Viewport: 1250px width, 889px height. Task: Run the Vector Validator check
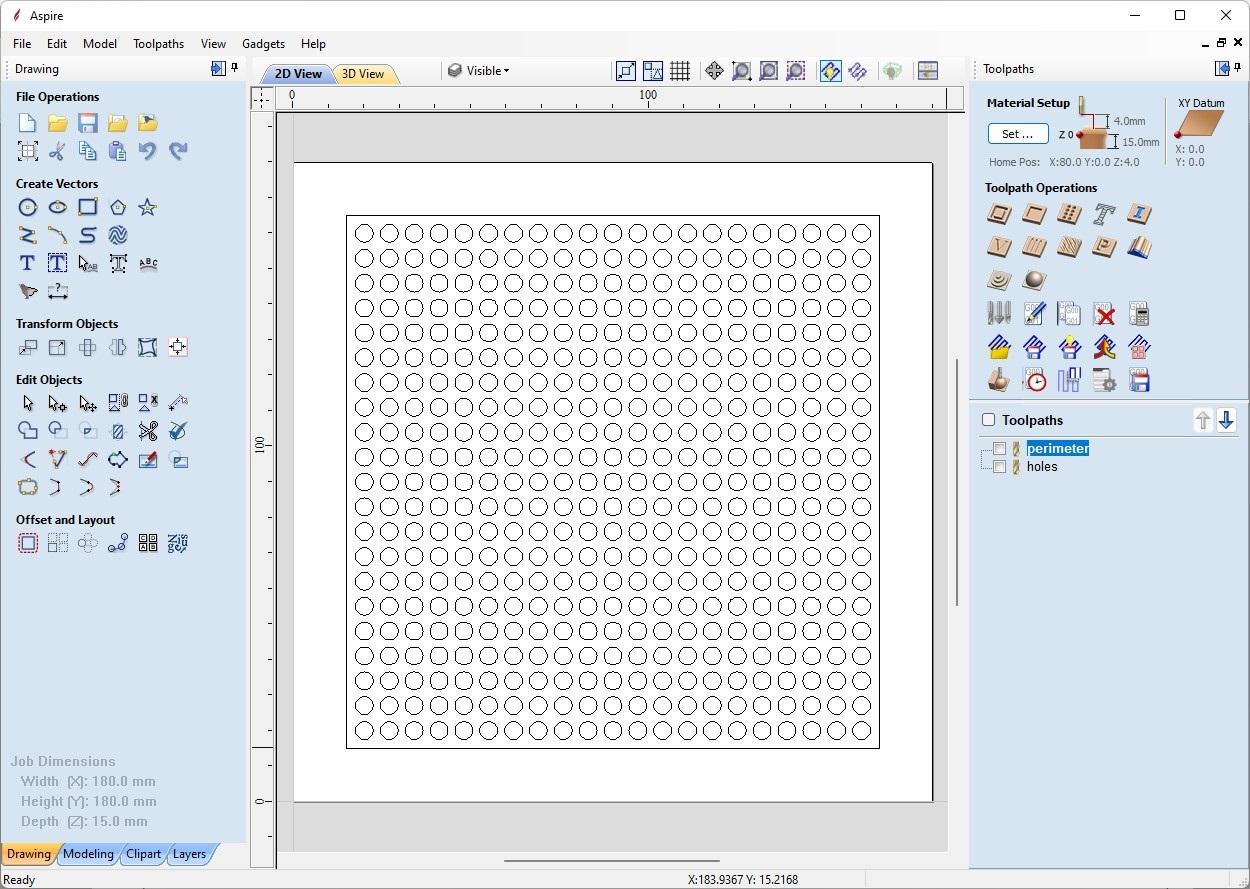click(x=178, y=431)
